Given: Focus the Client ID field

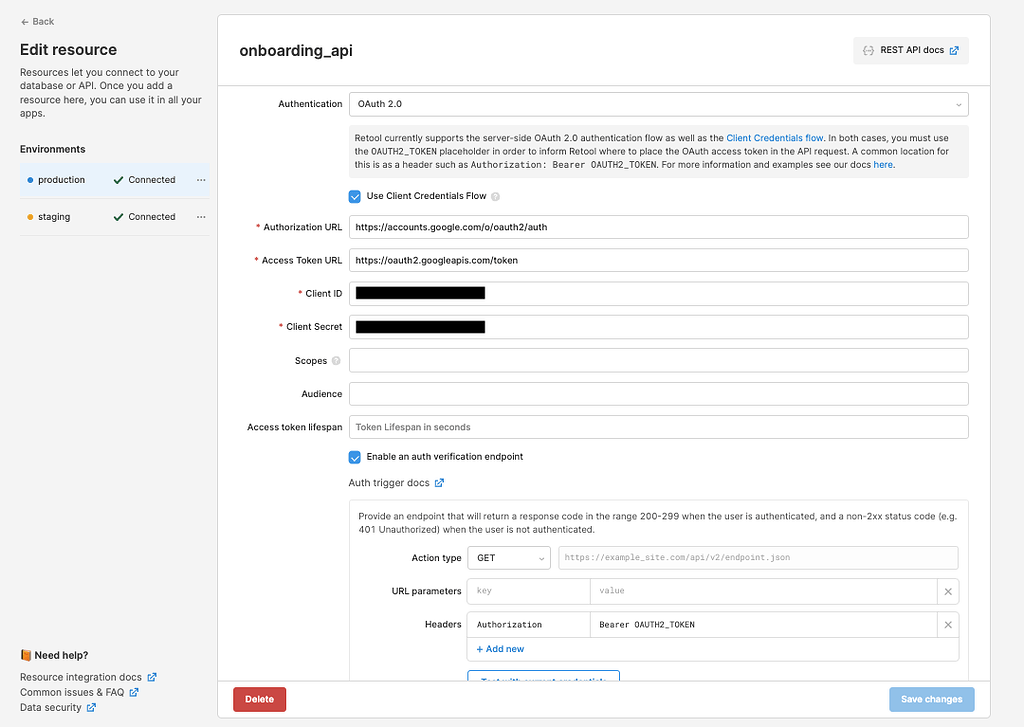Looking at the screenshot, I should click(x=658, y=294).
